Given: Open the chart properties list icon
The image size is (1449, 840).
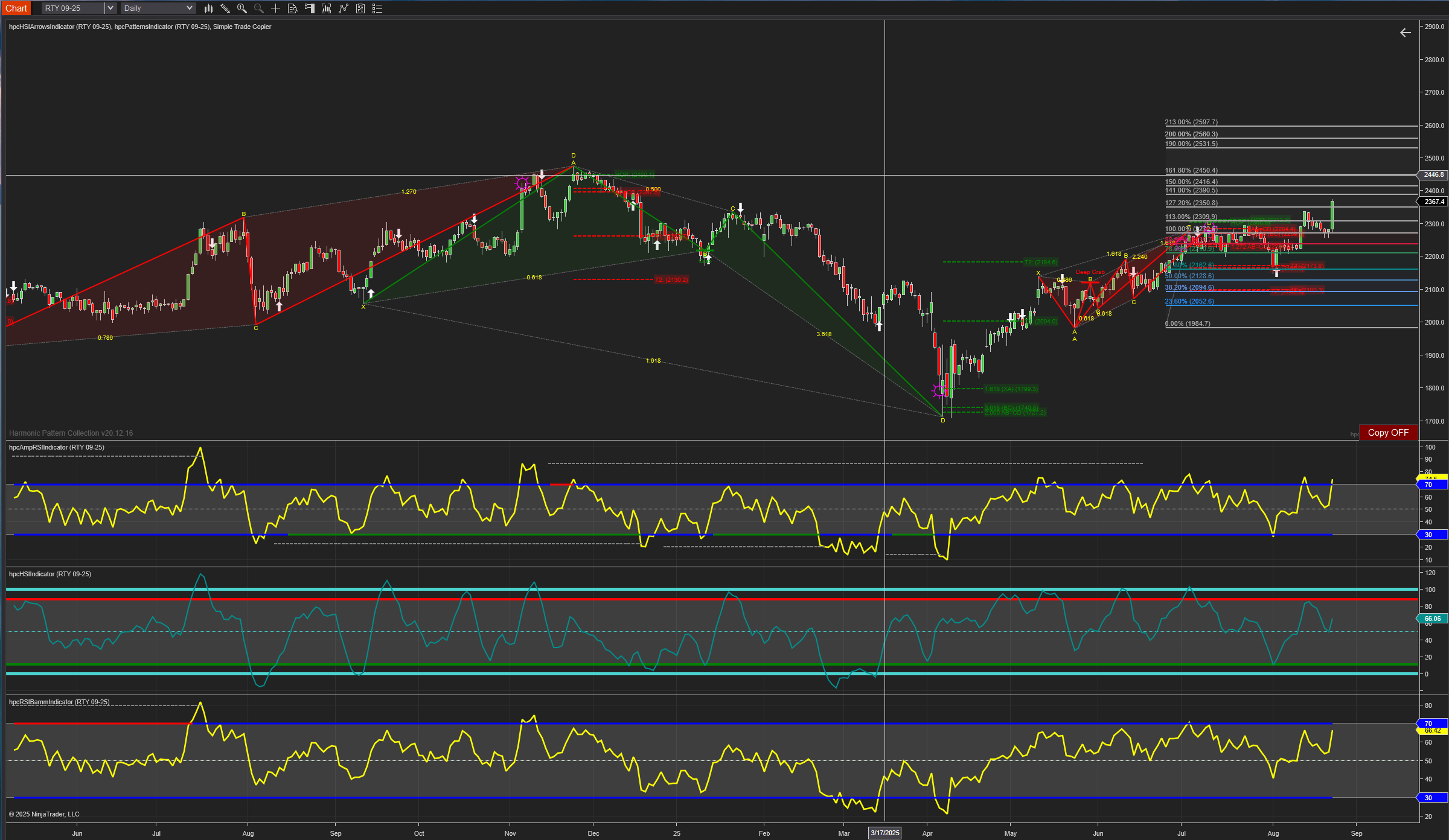Looking at the screenshot, I should coord(377,8).
